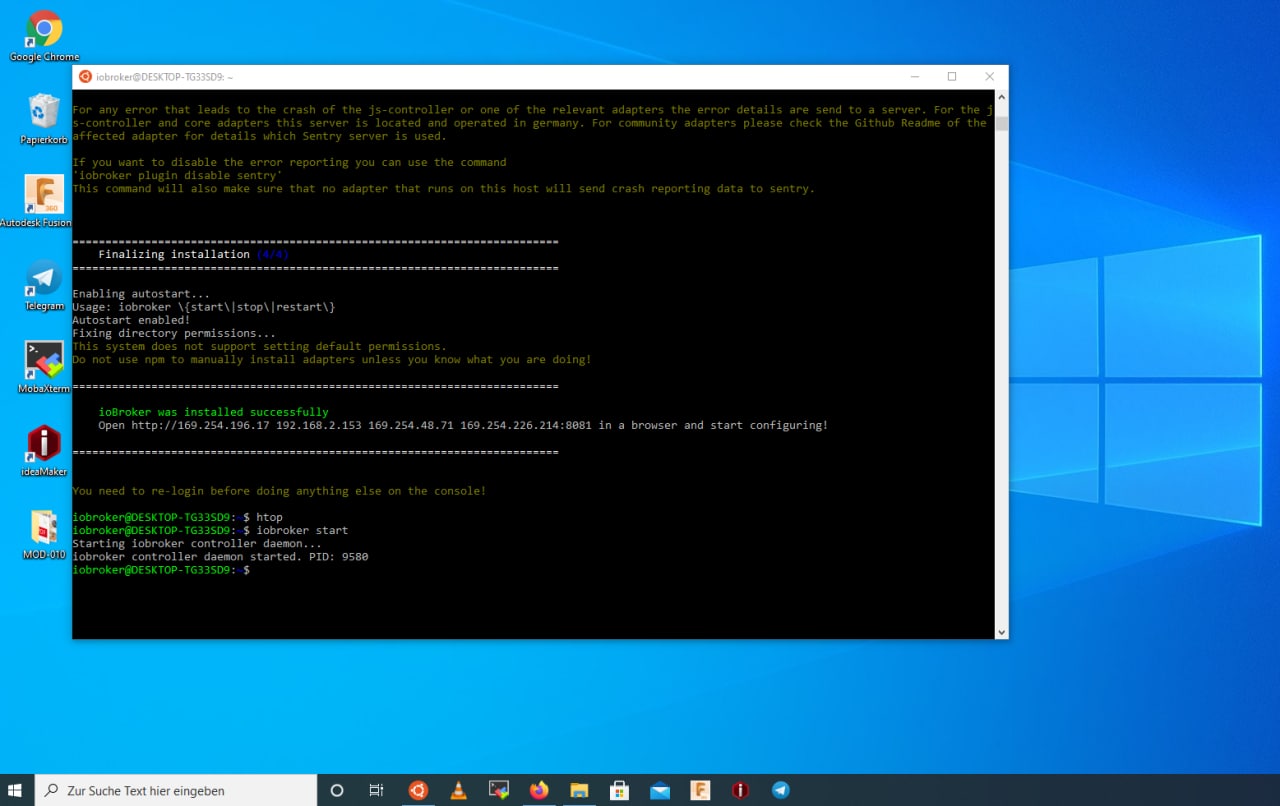Open Telegram from the taskbar
Image resolution: width=1280 pixels, height=806 pixels.
[781, 790]
